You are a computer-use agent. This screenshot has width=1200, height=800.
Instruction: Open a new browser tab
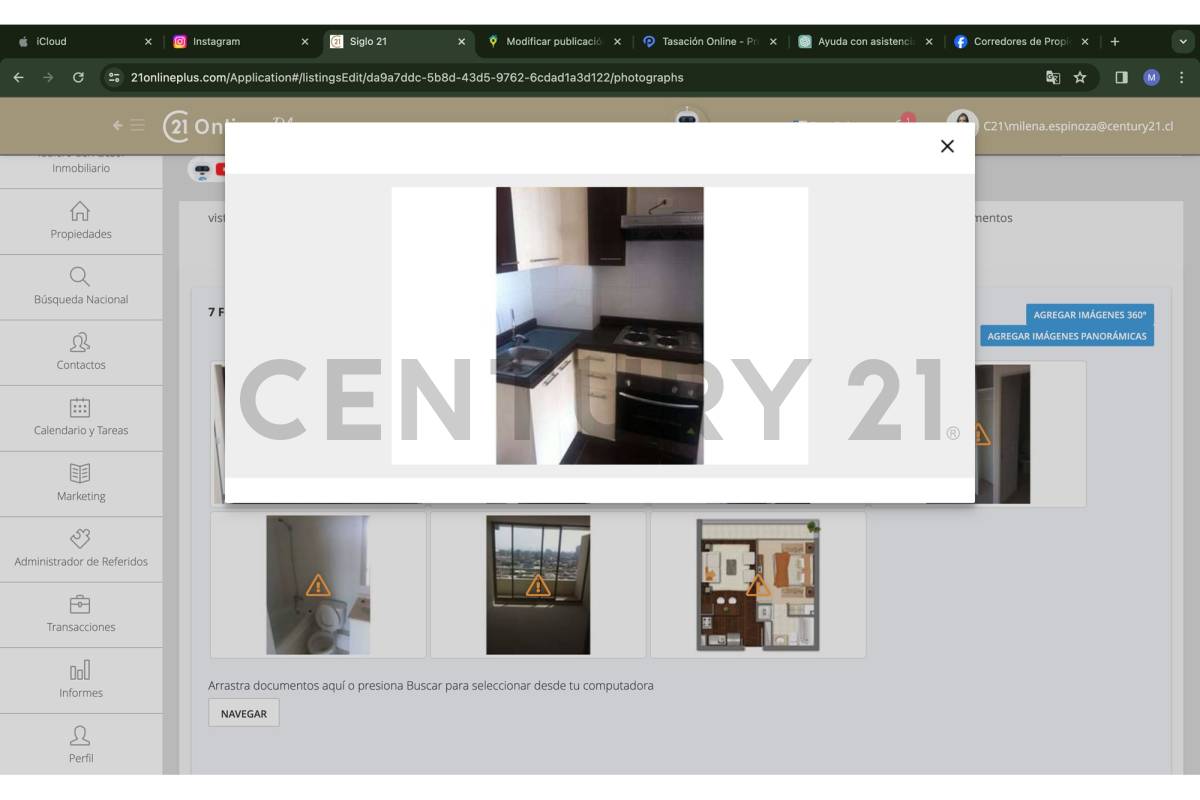coord(1115,42)
